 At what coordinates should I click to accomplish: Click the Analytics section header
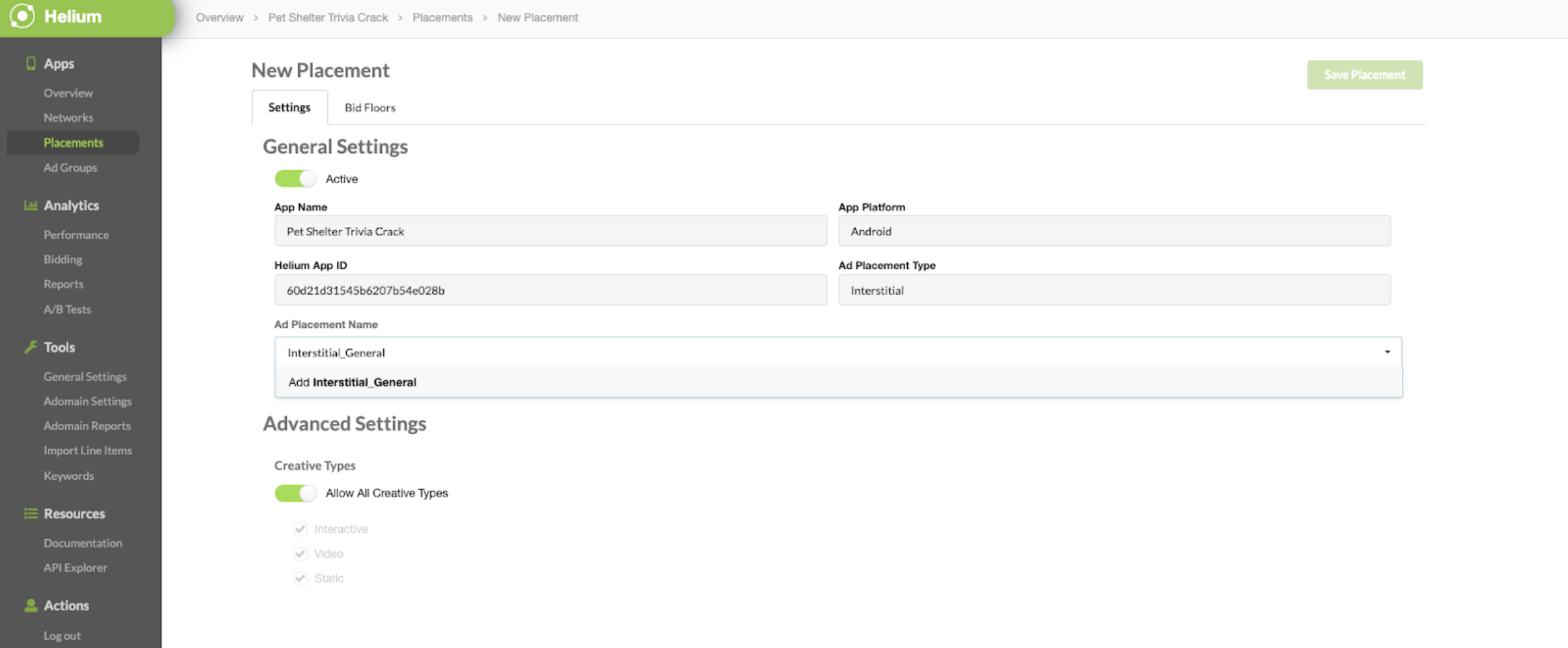71,205
